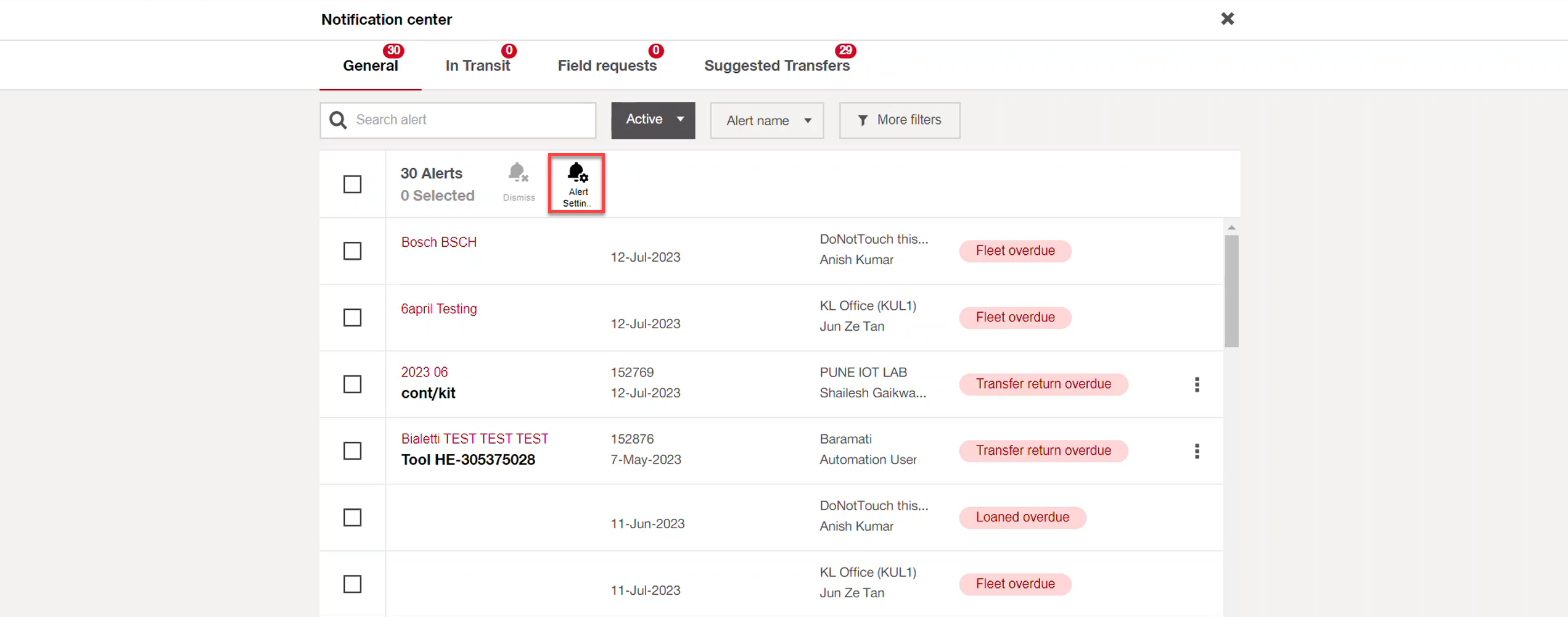
Task: Click Transfer return overdue tag on cont/kit row
Action: click(x=1043, y=384)
